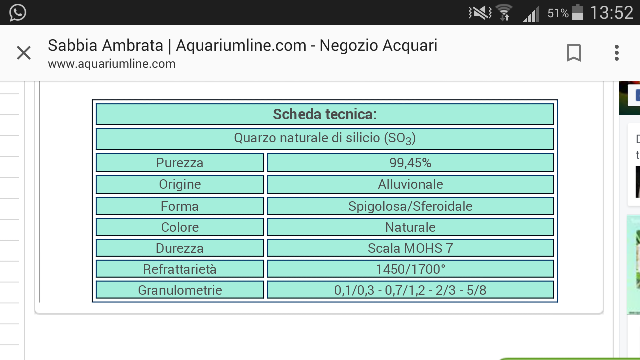This screenshot has width=640, height=360.
Task: Tap the Wi-Fi status icon
Action: click(x=504, y=13)
